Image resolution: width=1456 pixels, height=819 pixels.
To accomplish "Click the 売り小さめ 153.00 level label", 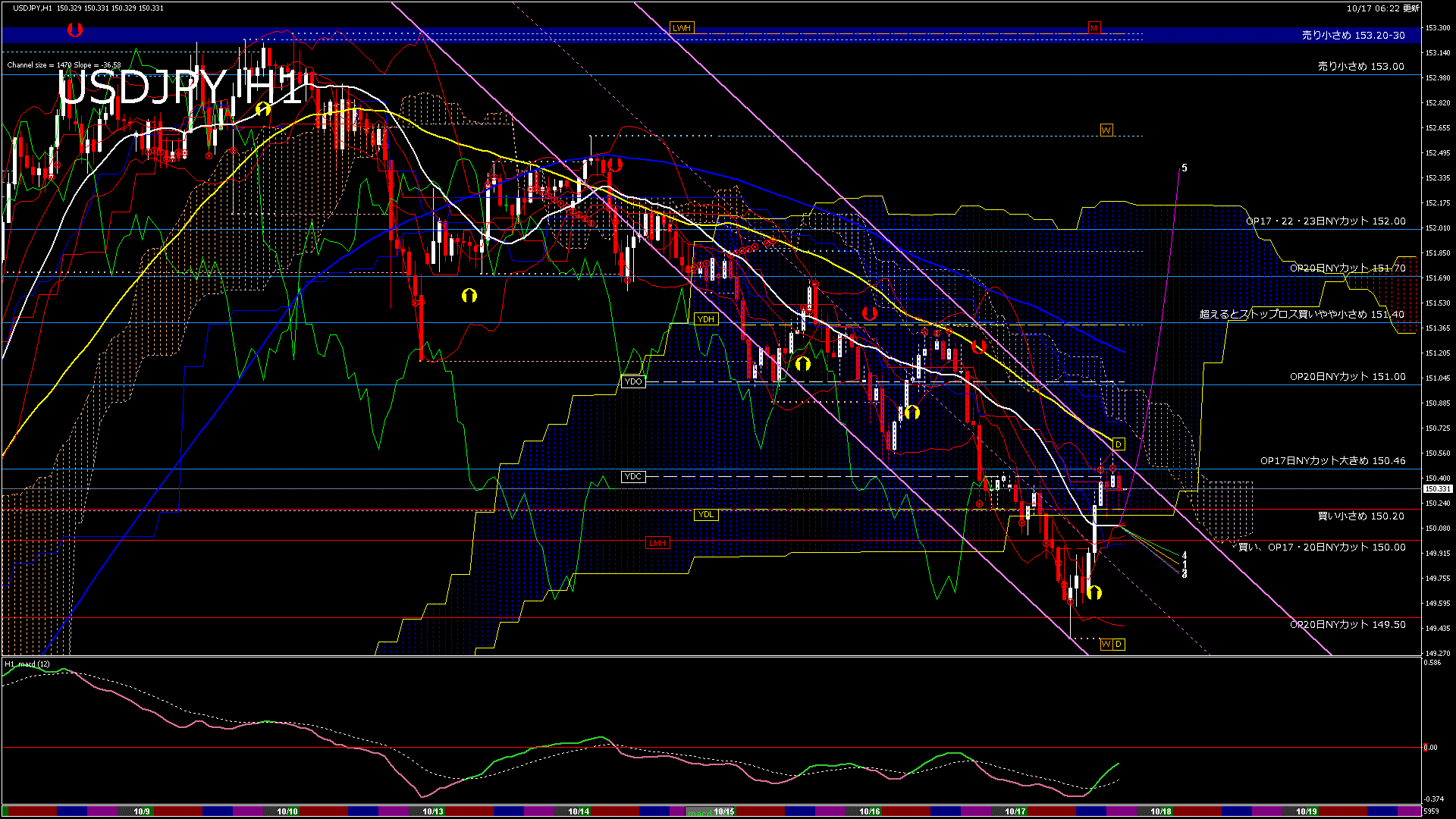I will [x=1360, y=67].
